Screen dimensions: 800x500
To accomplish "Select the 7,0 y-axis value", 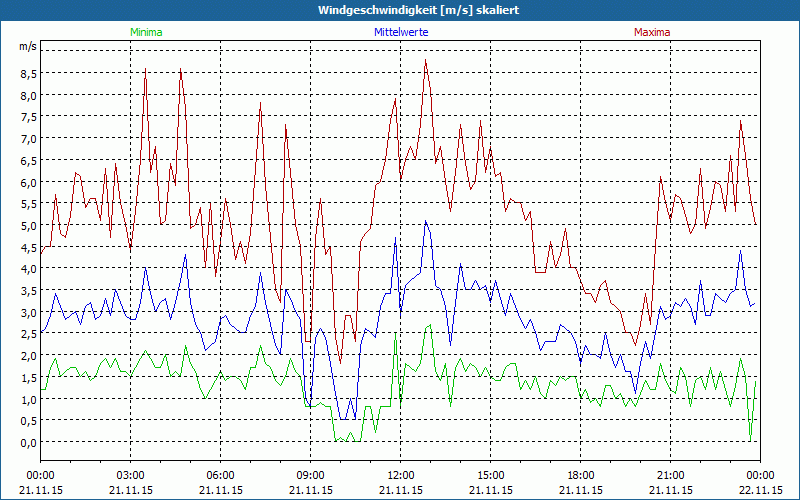I will click(x=27, y=139).
